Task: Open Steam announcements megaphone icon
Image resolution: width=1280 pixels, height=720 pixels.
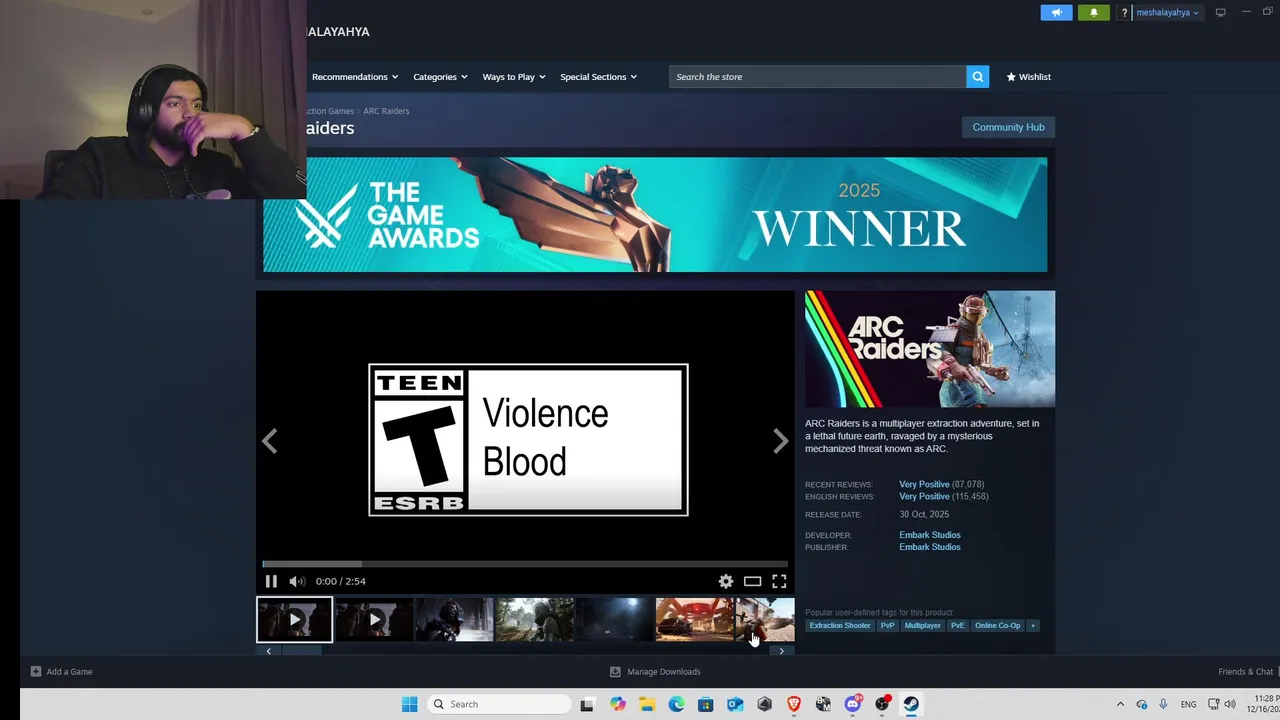Action: (x=1056, y=13)
